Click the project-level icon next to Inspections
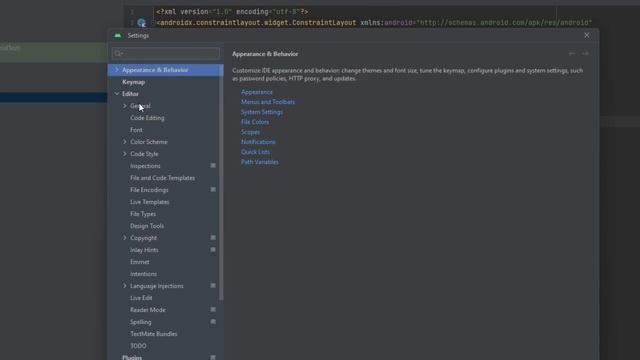This screenshot has width=640, height=360. tap(213, 166)
